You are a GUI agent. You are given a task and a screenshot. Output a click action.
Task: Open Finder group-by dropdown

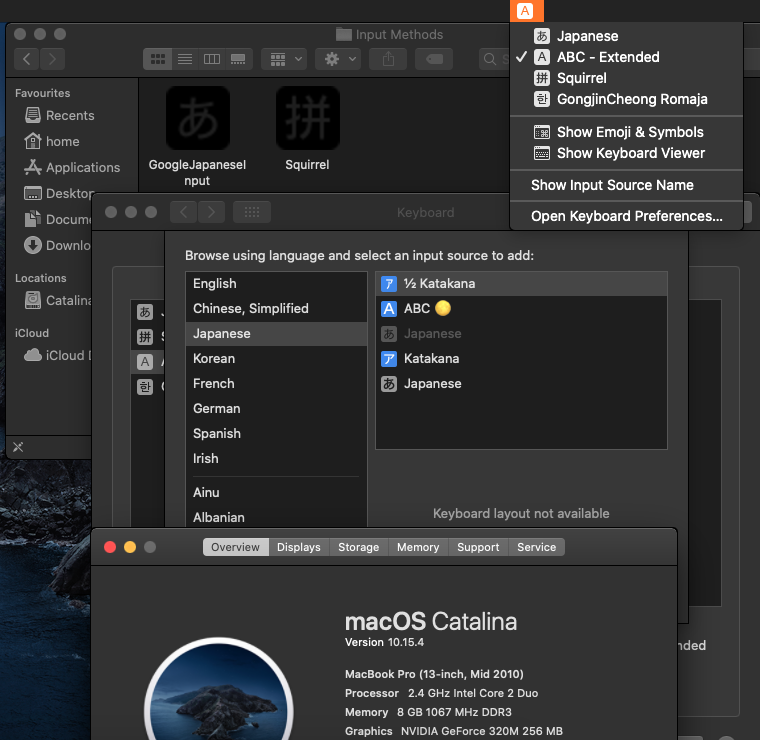(x=284, y=59)
